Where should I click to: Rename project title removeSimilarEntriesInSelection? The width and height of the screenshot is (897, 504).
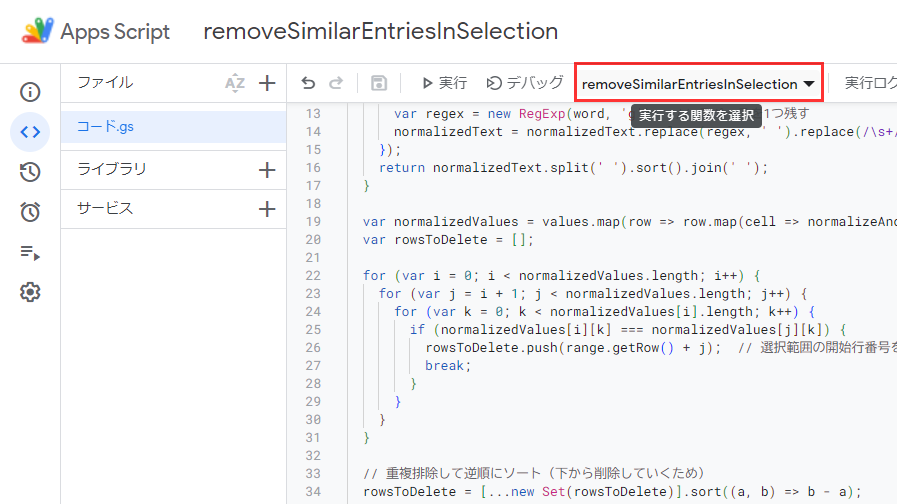(380, 31)
